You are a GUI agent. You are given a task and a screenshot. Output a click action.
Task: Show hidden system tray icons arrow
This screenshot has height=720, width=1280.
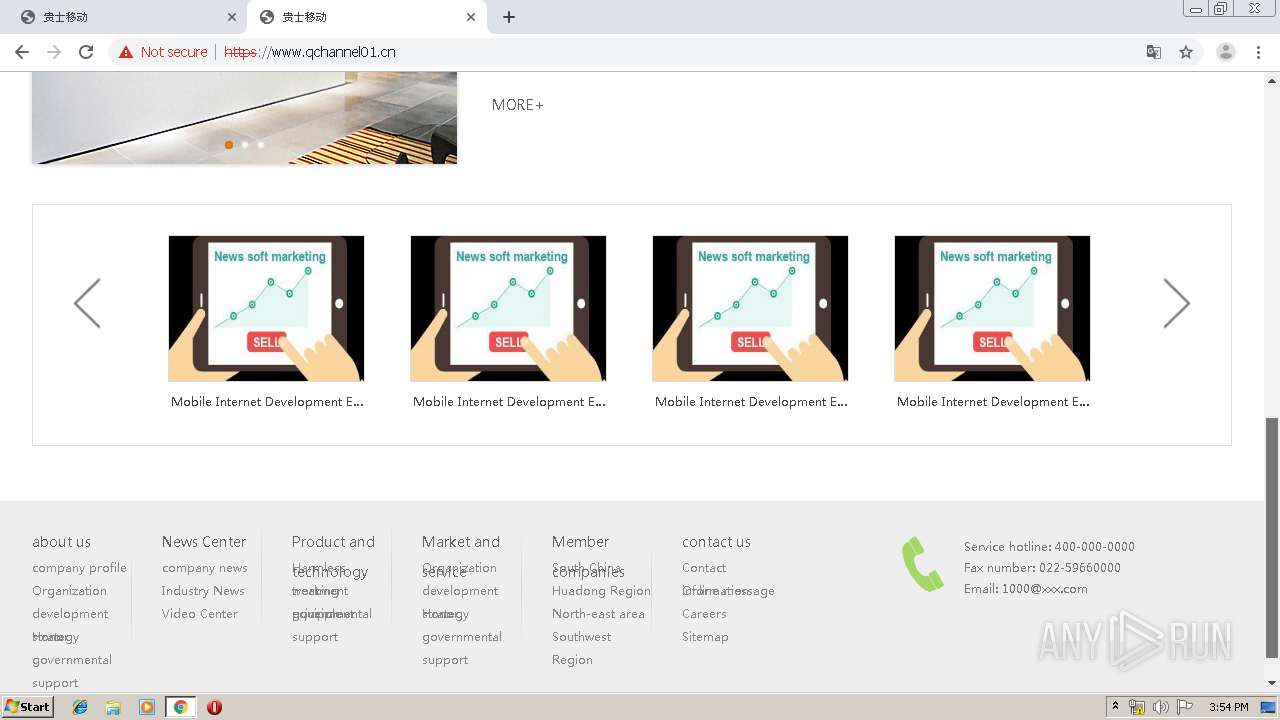(x=1115, y=707)
